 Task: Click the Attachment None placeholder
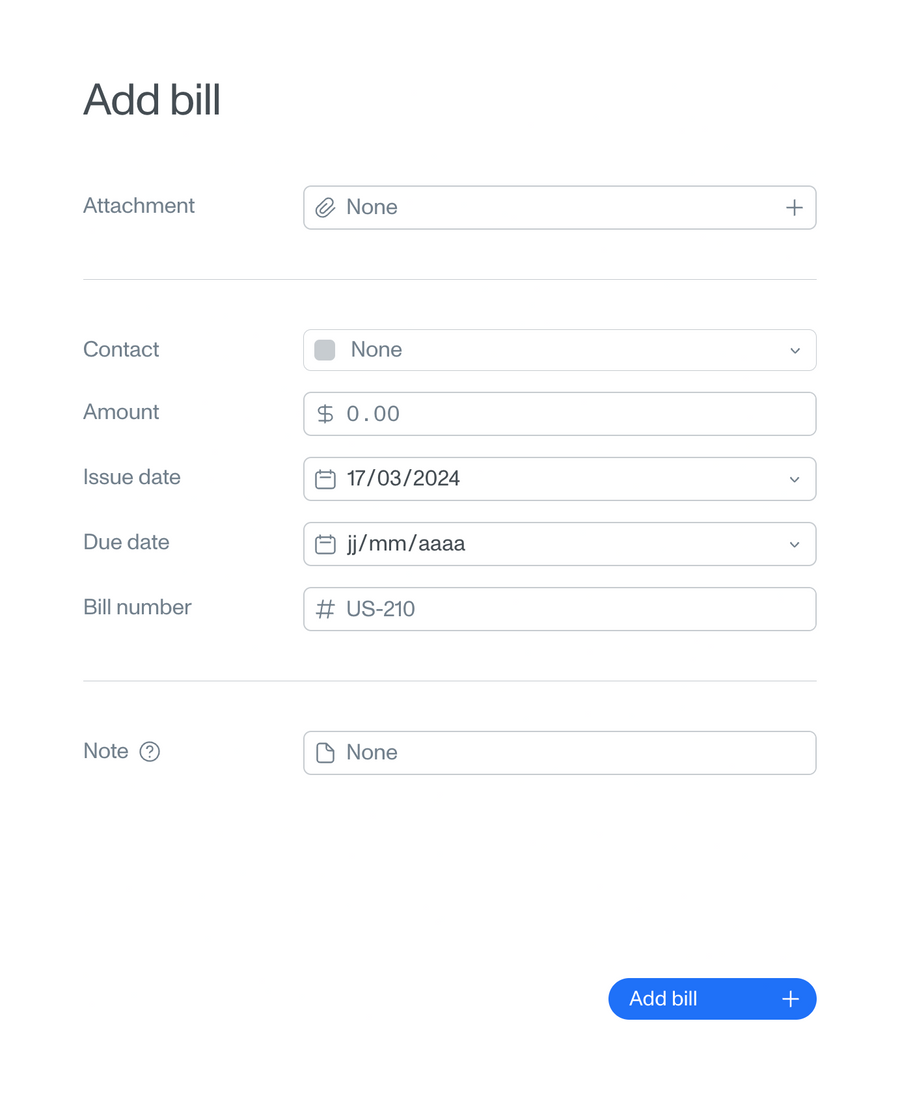pyautogui.click(x=371, y=207)
